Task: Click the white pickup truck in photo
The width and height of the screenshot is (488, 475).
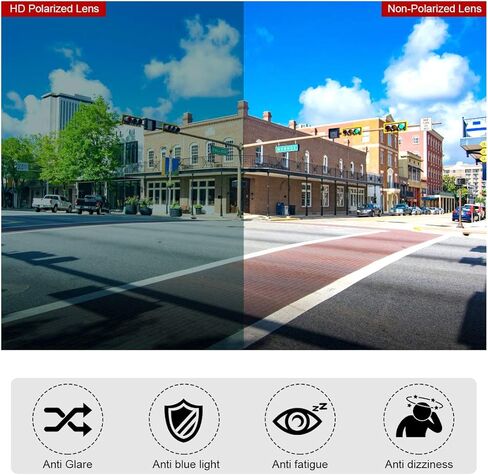Action: 52,203
